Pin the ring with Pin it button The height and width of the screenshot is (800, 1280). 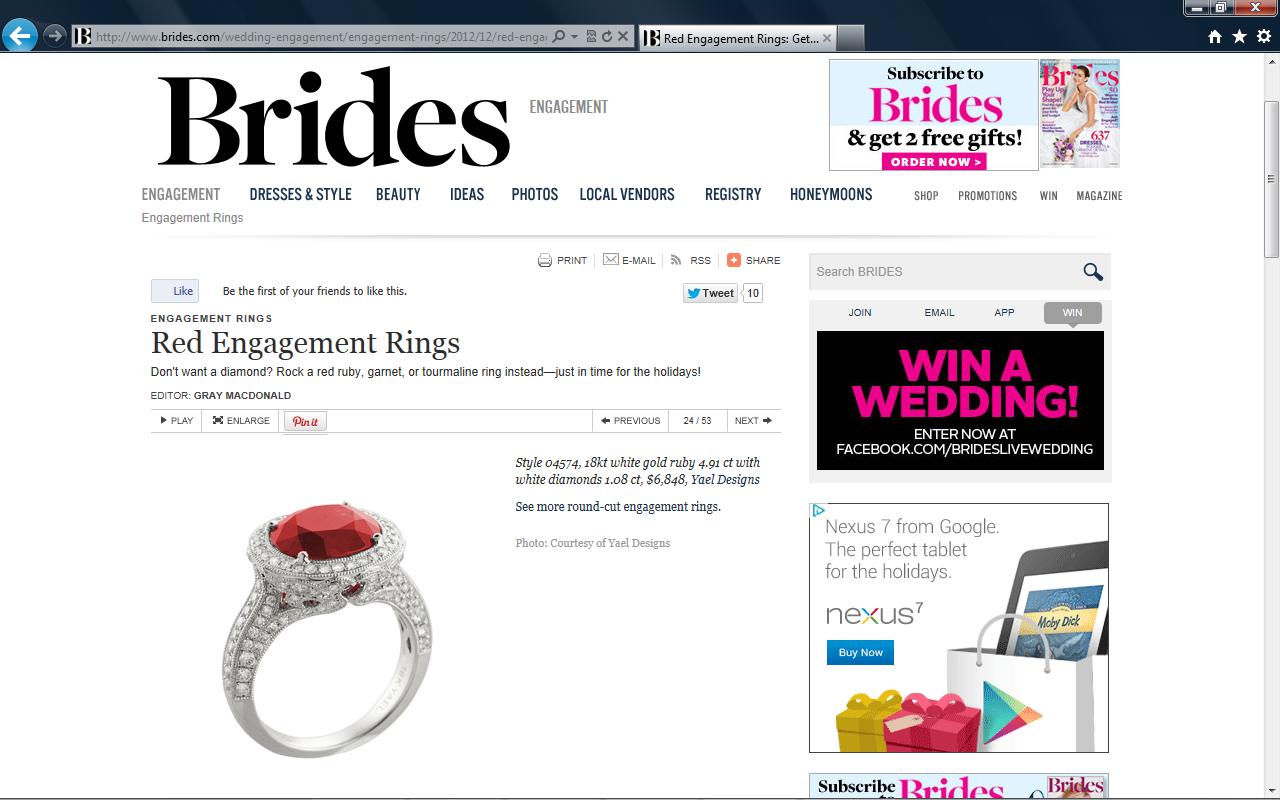[x=305, y=421]
